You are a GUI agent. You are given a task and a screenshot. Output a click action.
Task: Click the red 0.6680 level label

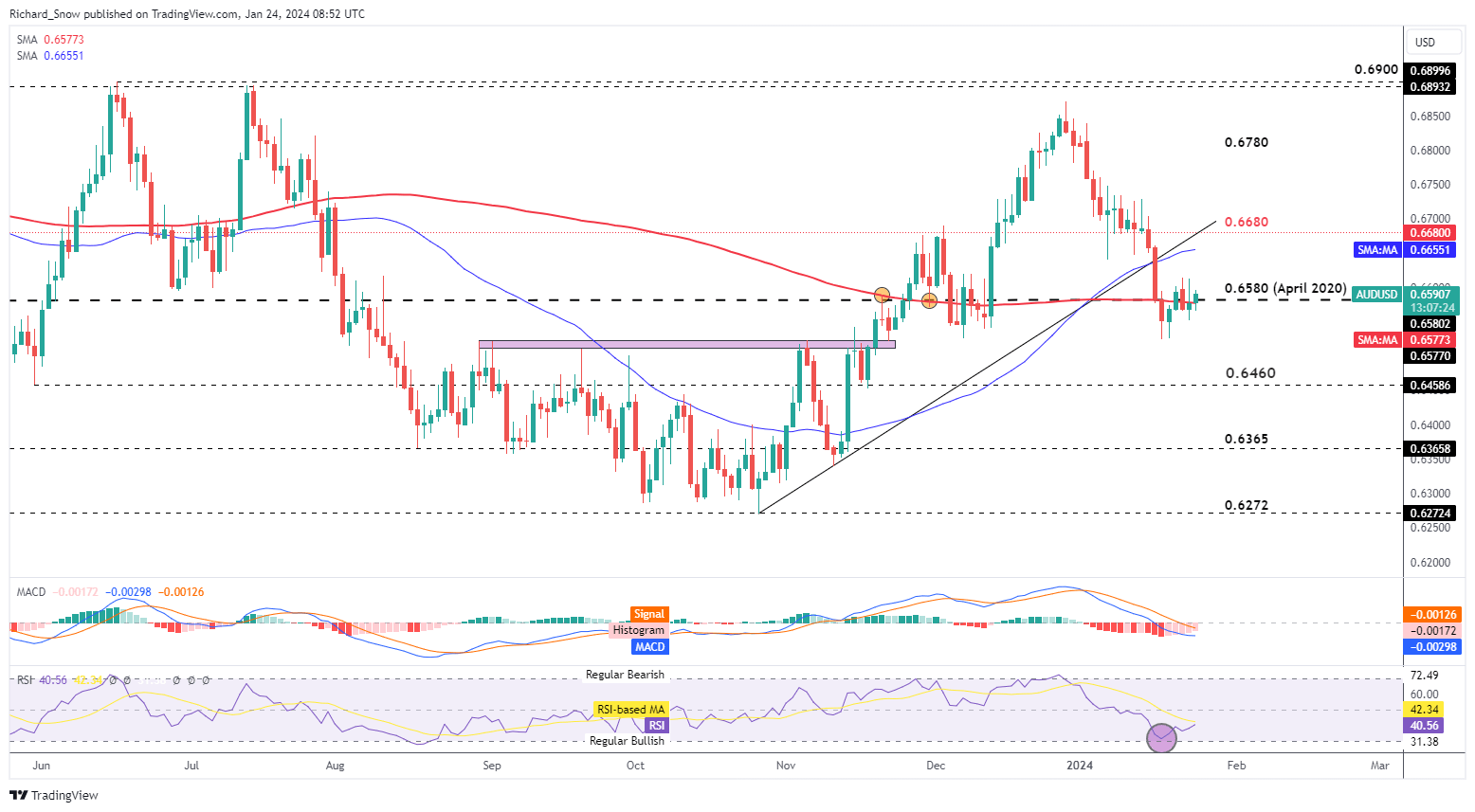[x=1247, y=223]
